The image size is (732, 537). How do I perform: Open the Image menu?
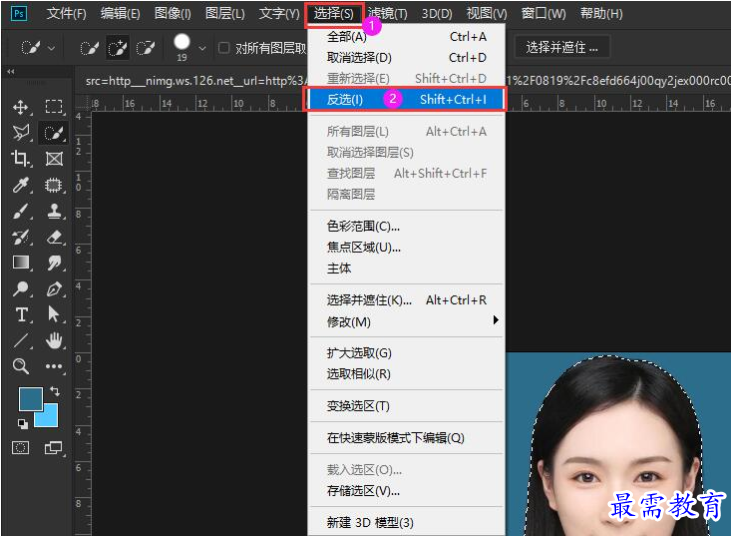tap(173, 14)
